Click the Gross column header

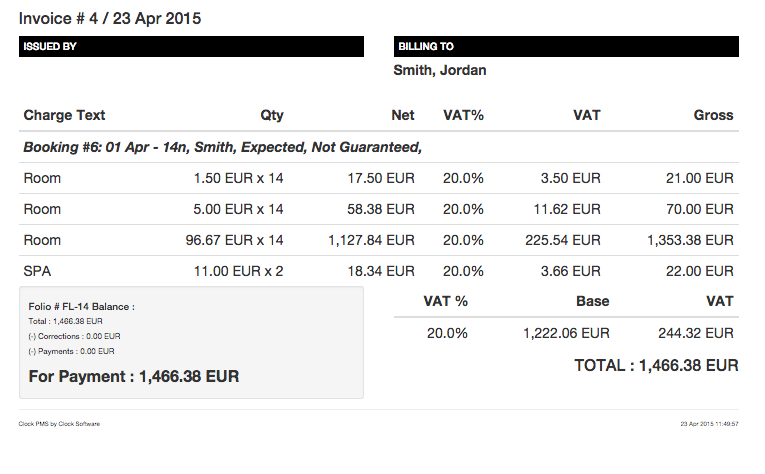713,115
